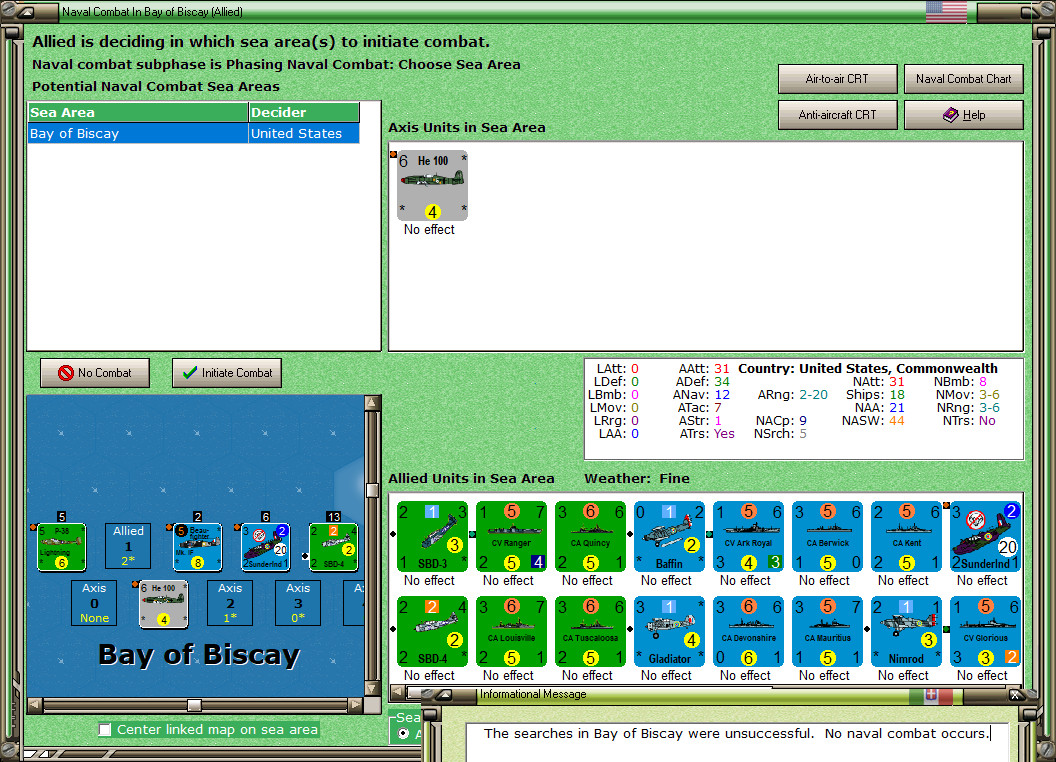This screenshot has height=762, width=1056.
Task: Click the Axis 2 sea box marker
Action: click(x=230, y=603)
